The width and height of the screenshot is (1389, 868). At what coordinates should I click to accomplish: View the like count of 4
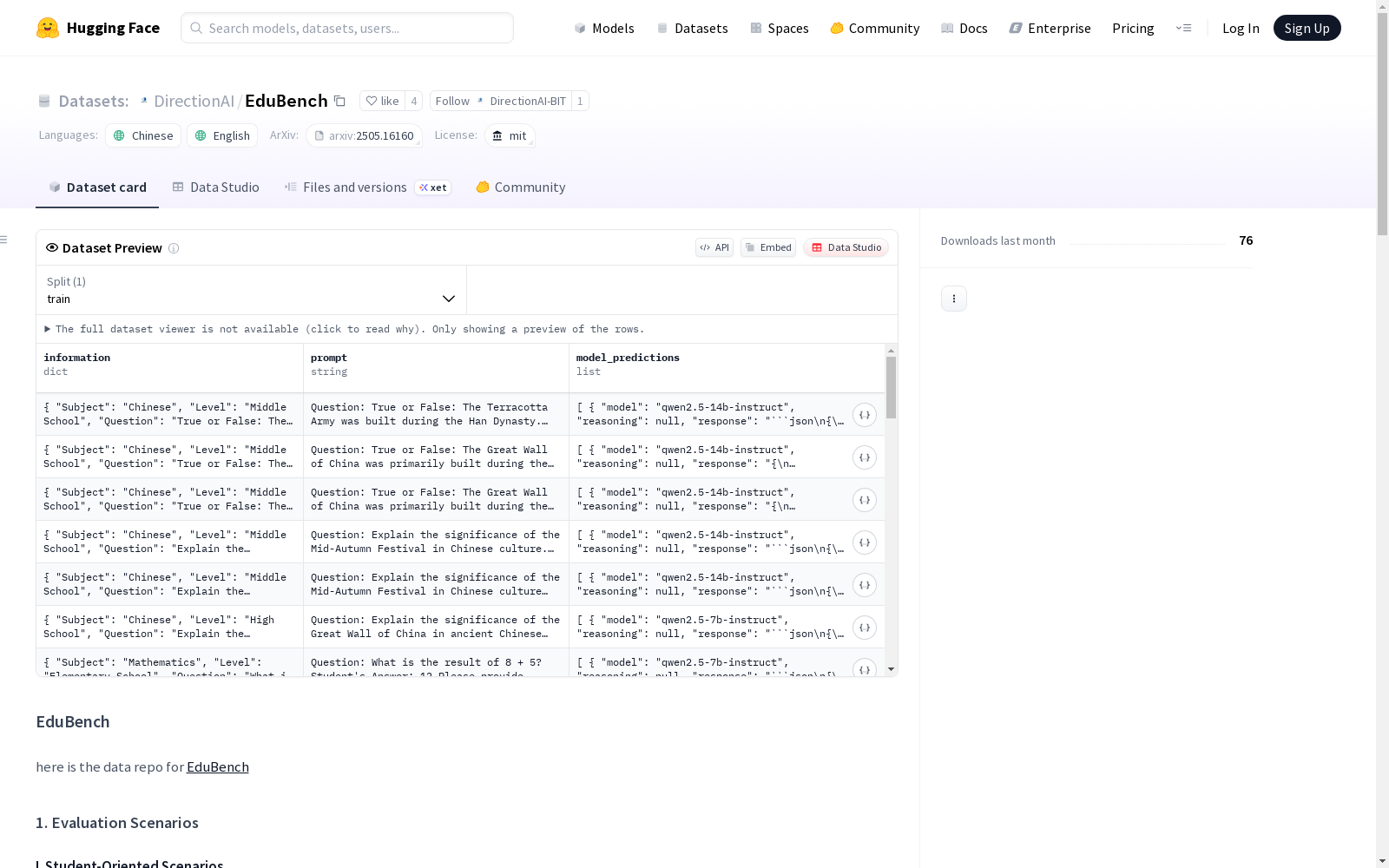(414, 101)
